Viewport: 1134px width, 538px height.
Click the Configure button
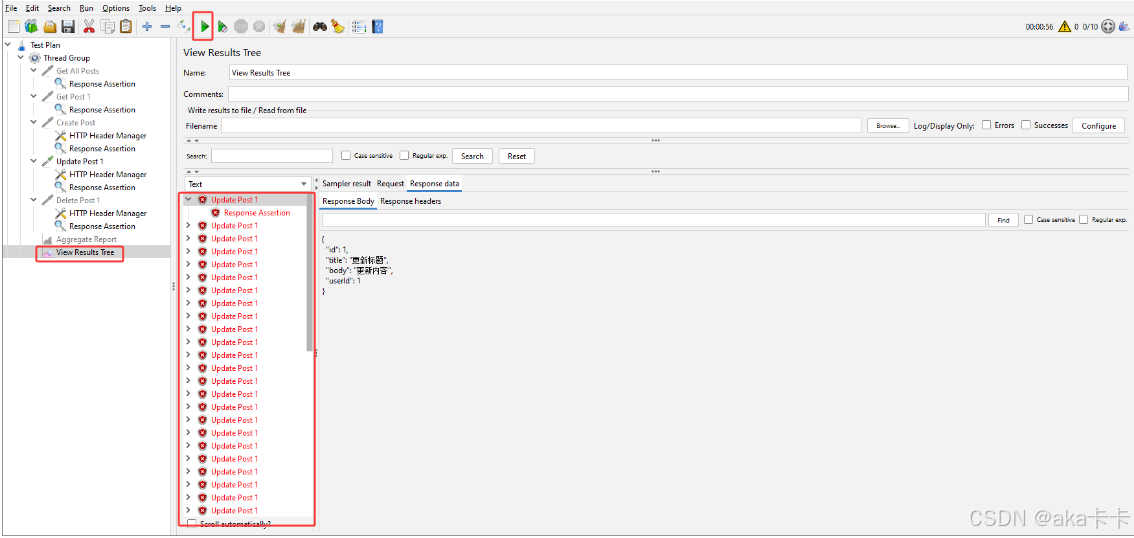coord(1099,125)
